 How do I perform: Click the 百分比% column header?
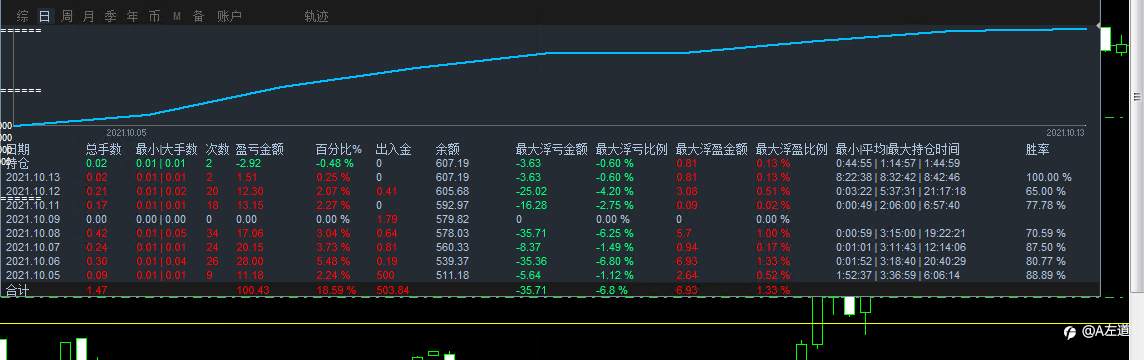[x=339, y=150]
